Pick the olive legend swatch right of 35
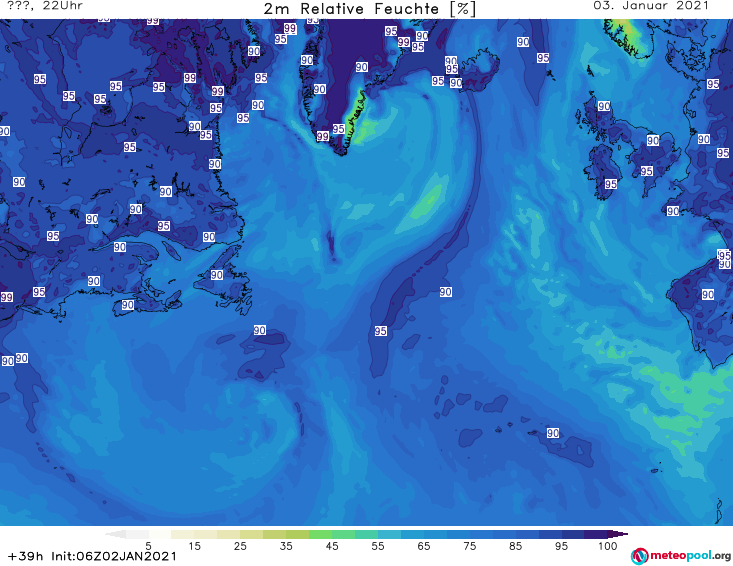 [297, 534]
